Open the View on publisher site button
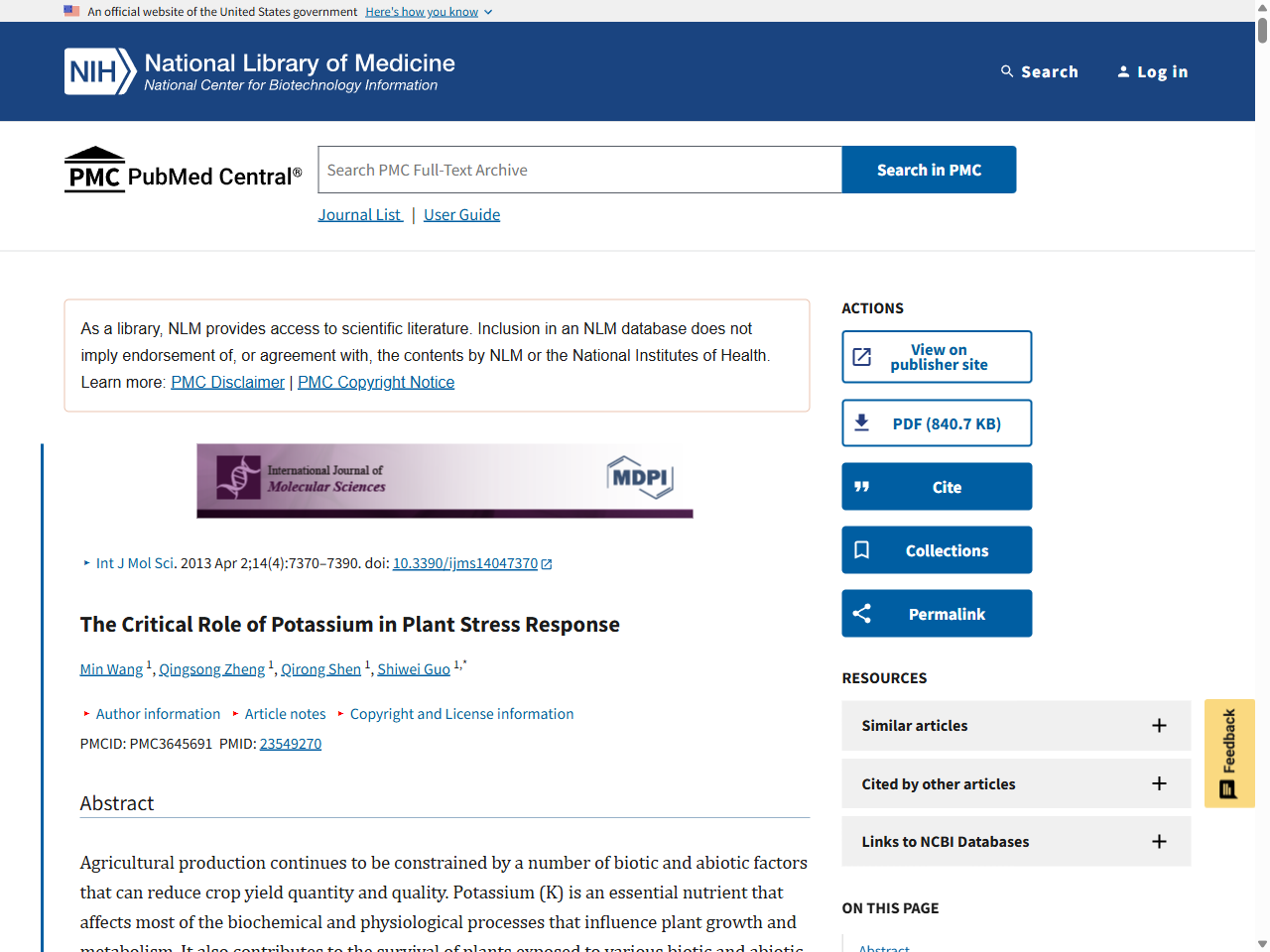 coord(937,357)
